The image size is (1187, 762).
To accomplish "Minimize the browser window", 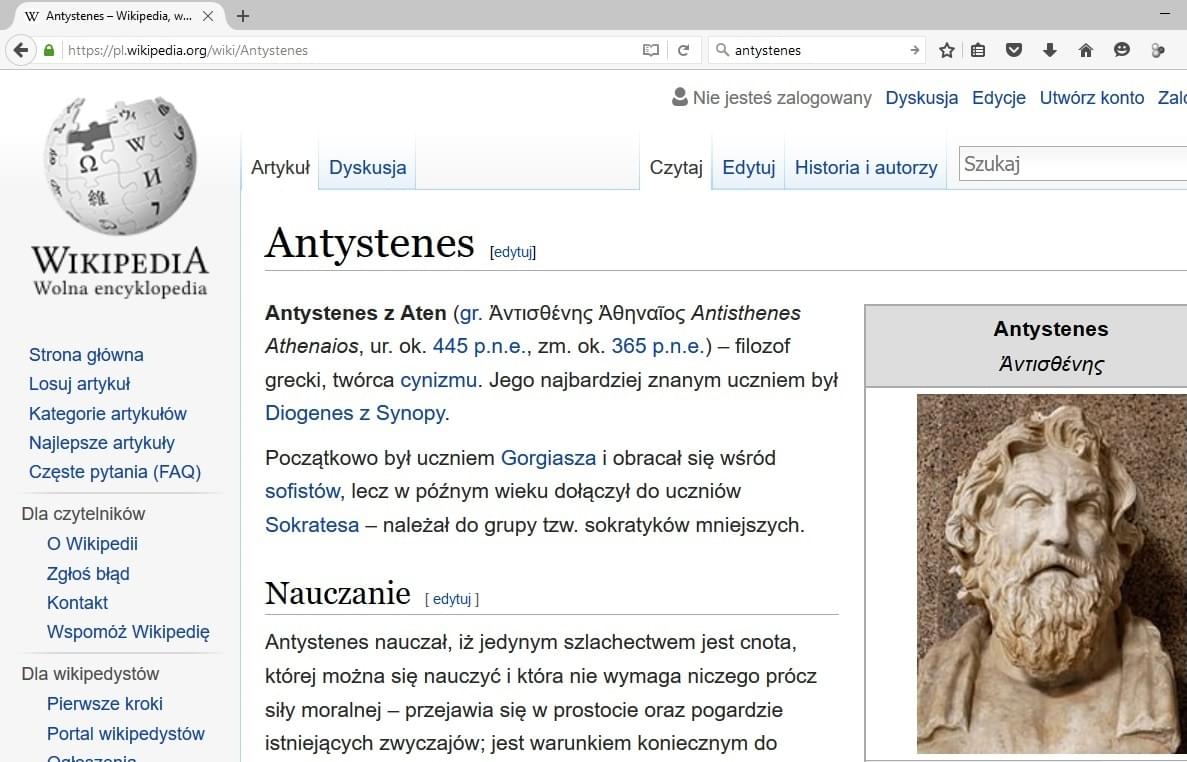I will tap(1165, 14).
